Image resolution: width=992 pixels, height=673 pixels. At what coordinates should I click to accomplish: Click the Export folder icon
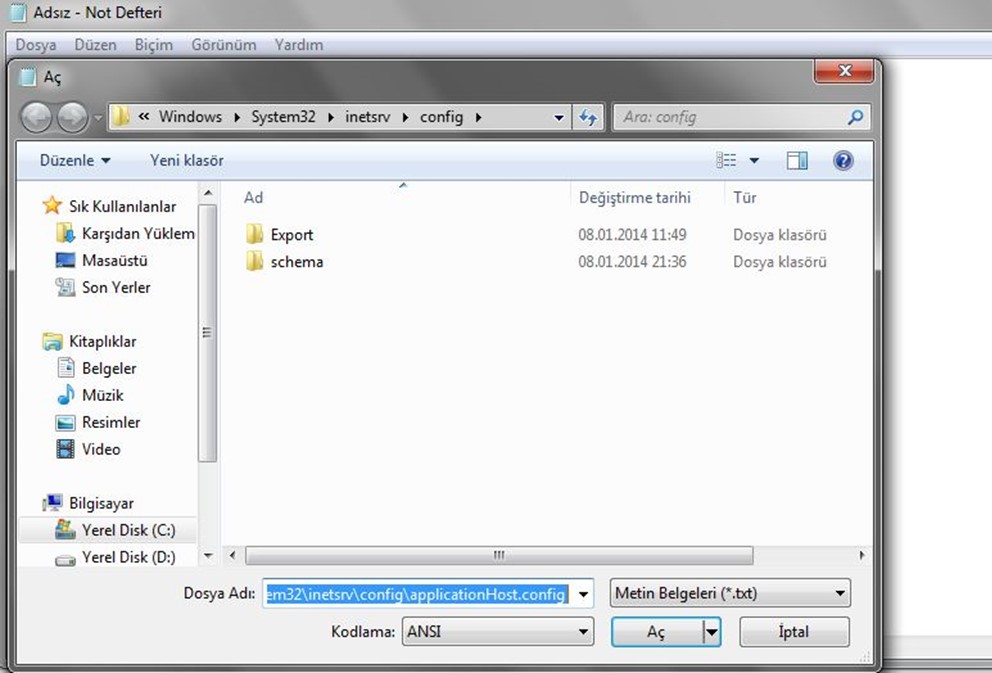click(x=254, y=234)
